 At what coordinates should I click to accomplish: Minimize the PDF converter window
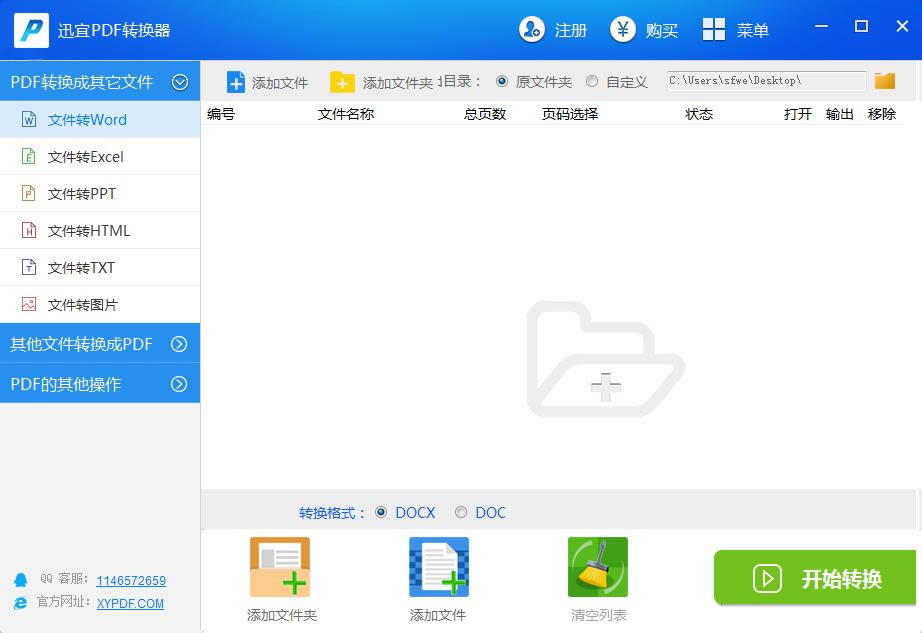(x=821, y=26)
